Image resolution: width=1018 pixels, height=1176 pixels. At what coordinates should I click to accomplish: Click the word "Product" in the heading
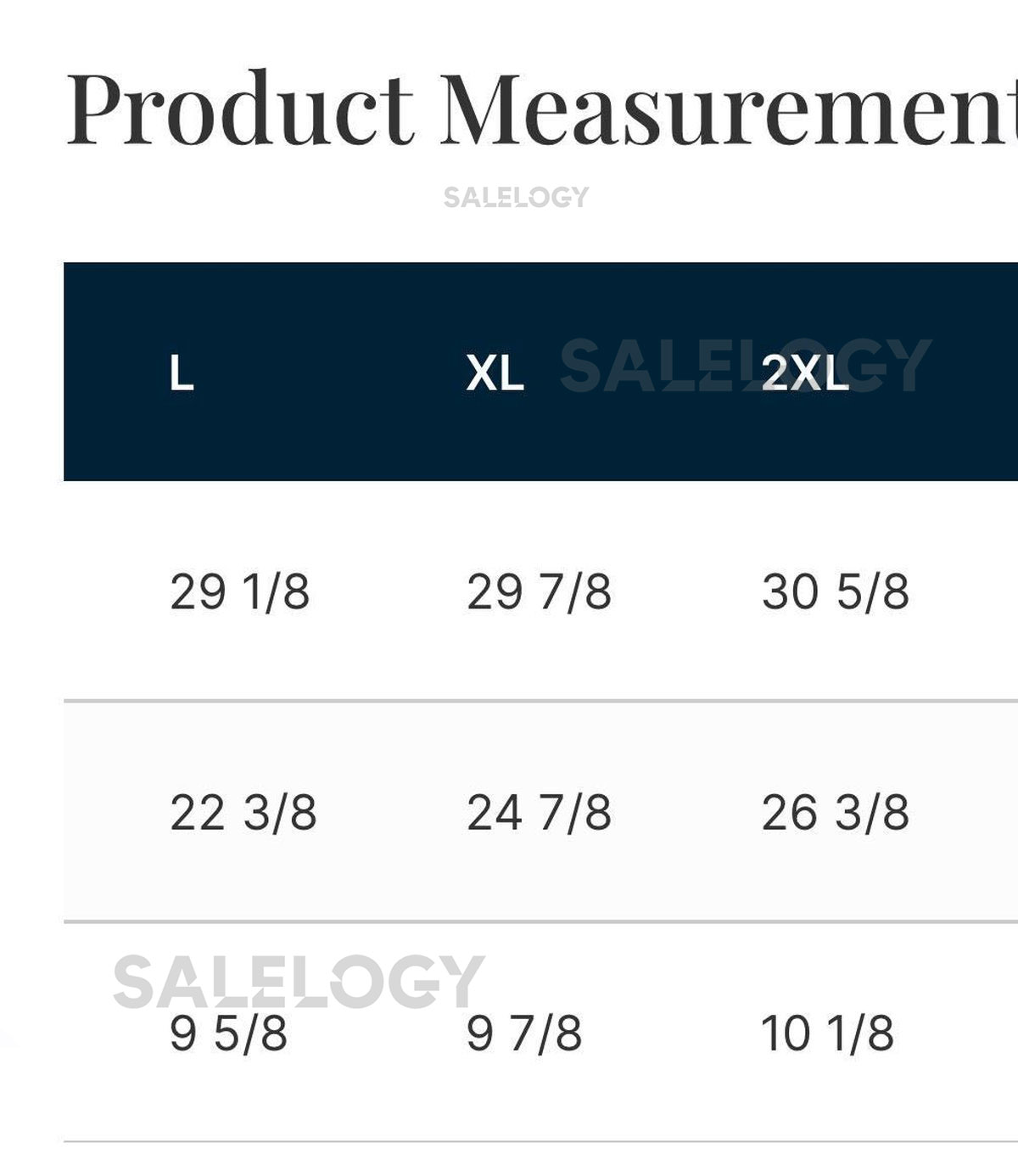240,109
